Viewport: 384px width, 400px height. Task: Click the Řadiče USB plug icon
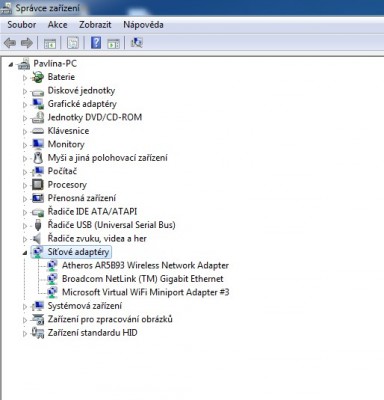point(38,225)
